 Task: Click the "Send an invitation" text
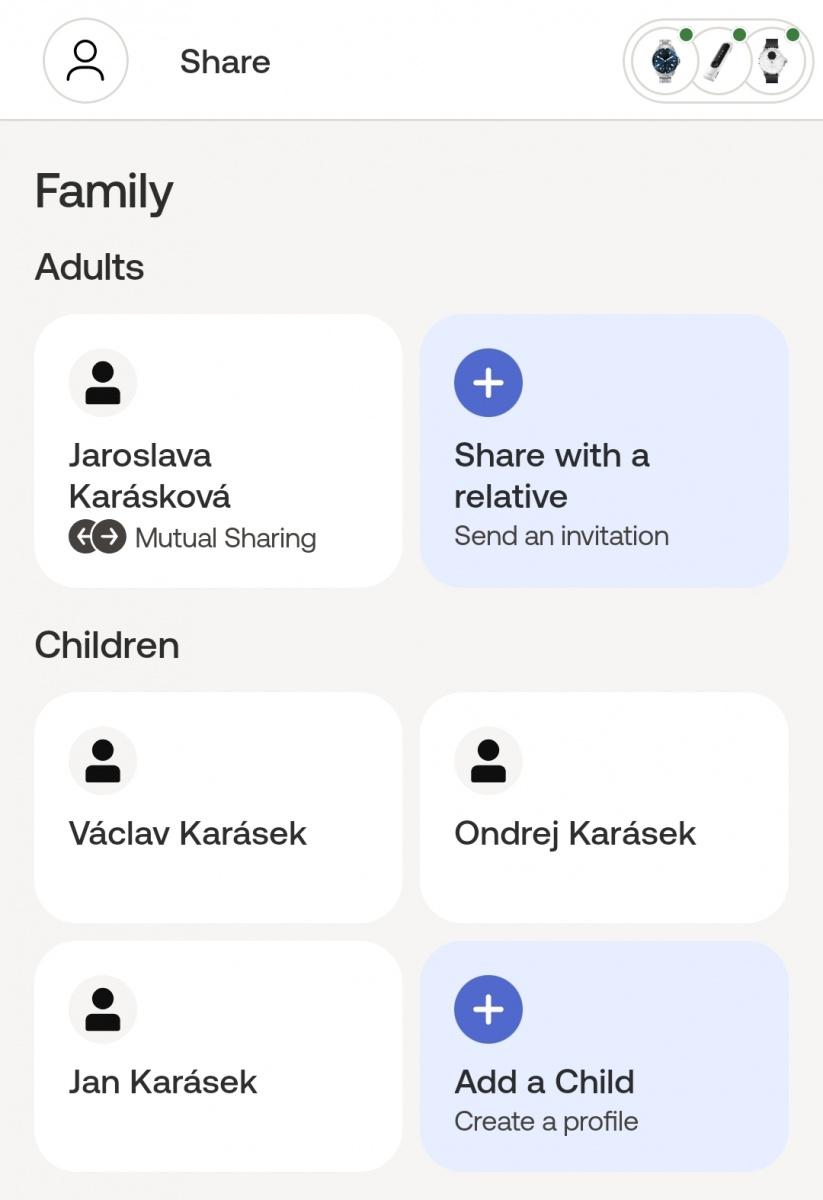[x=561, y=536]
